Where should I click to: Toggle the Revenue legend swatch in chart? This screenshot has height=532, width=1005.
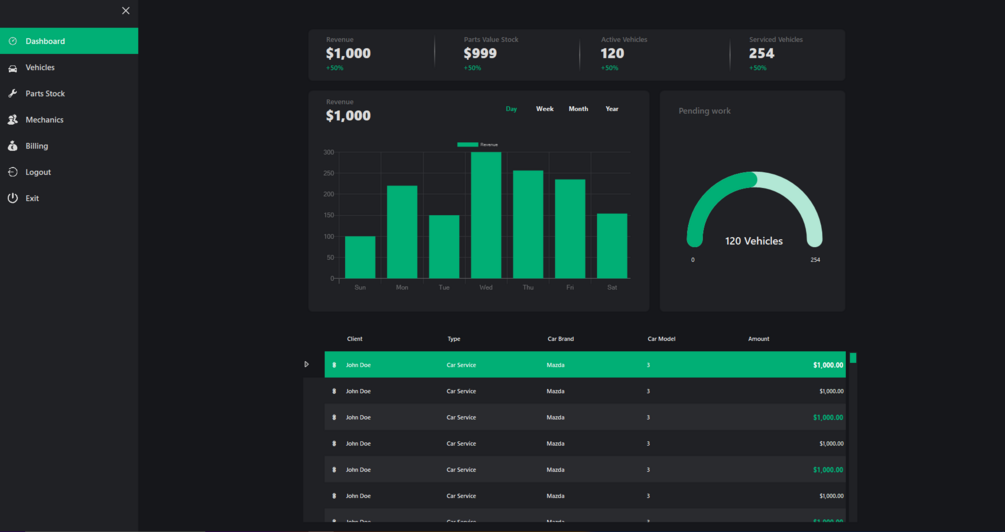pos(467,145)
